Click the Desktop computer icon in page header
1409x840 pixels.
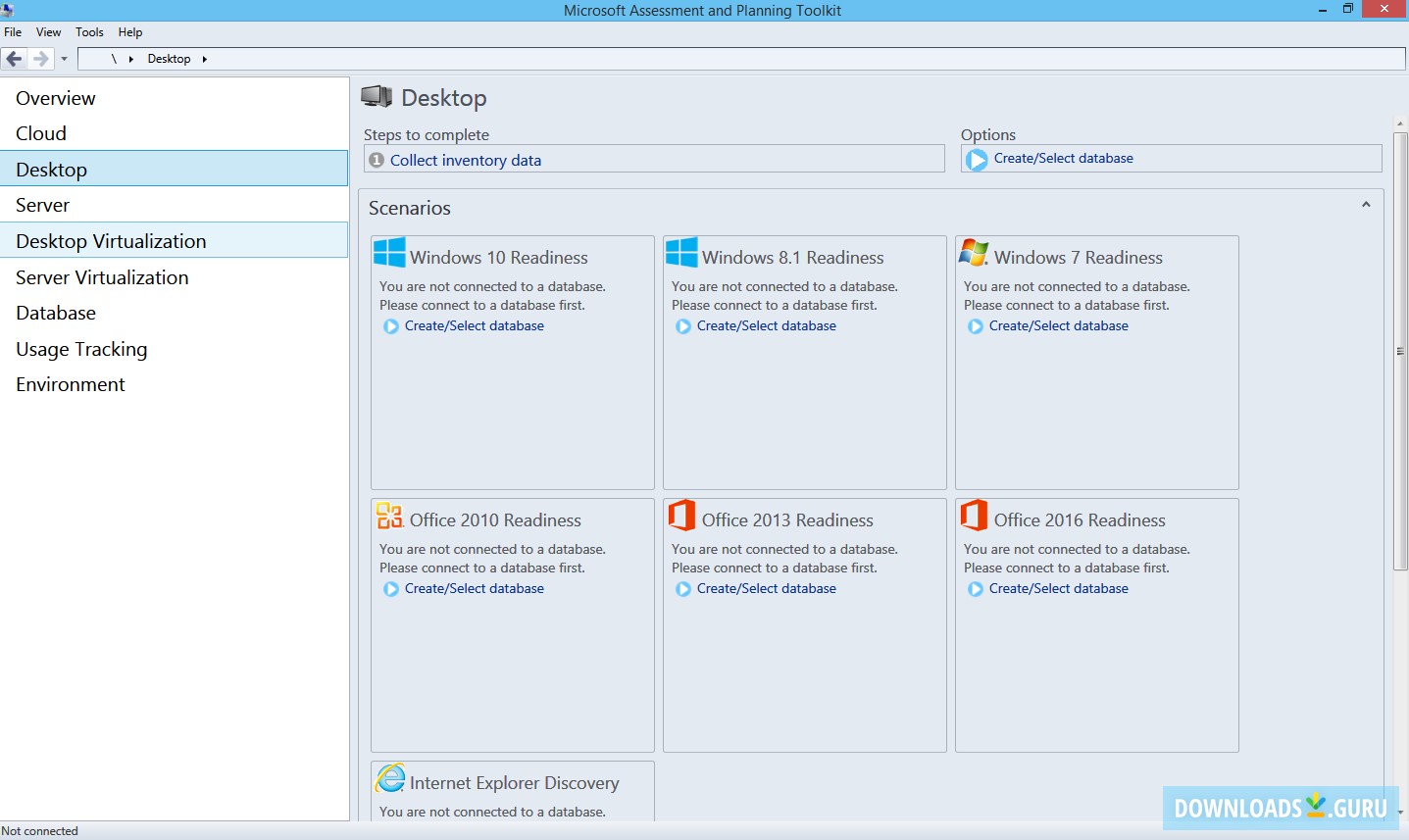tap(377, 96)
